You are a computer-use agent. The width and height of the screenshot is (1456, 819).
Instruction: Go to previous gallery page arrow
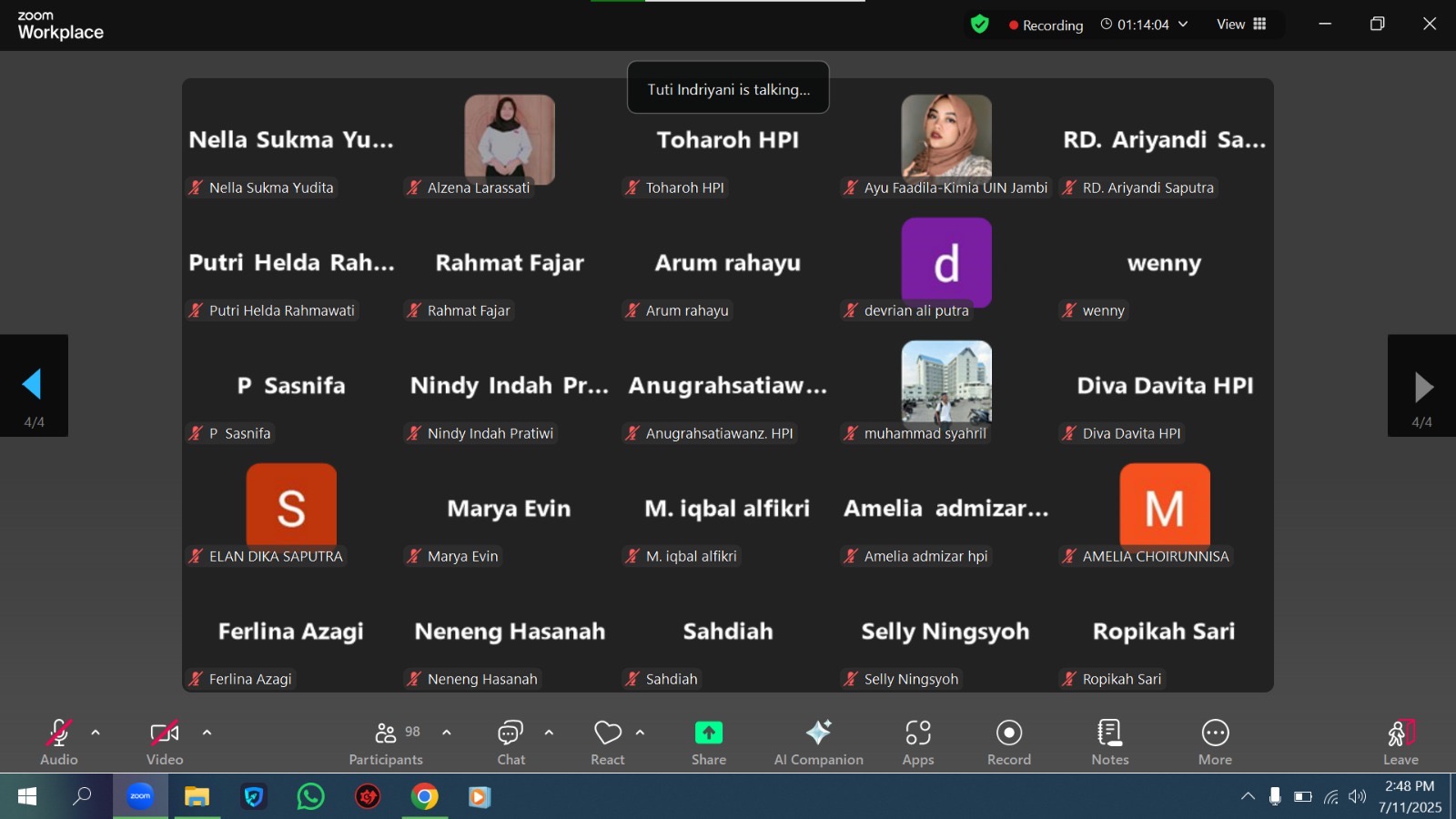pyautogui.click(x=34, y=386)
